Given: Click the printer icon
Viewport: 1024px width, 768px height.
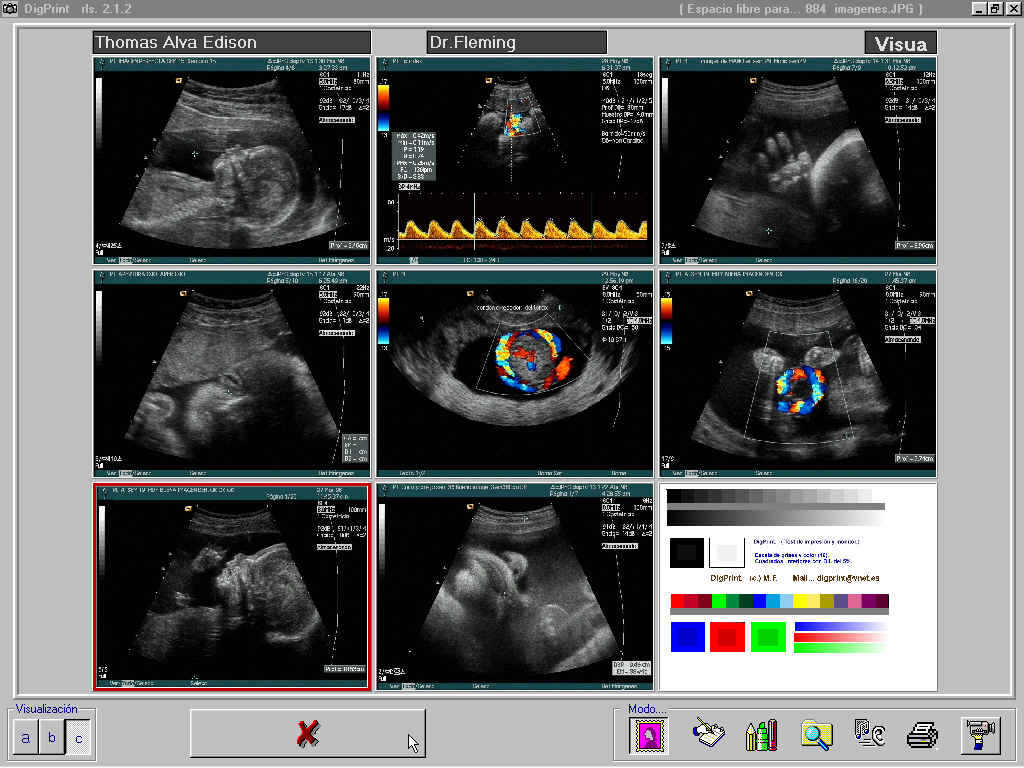Looking at the screenshot, I should click(x=922, y=735).
